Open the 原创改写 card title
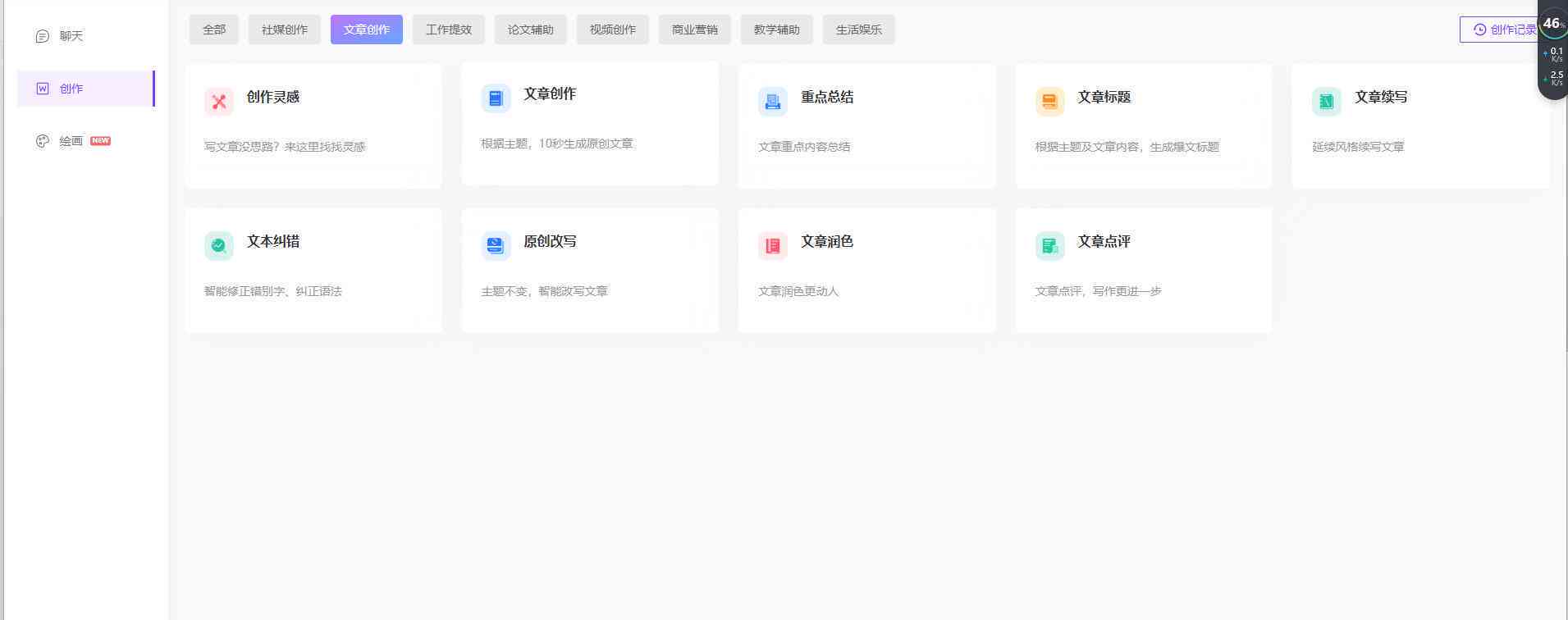1568x620 pixels. click(550, 241)
